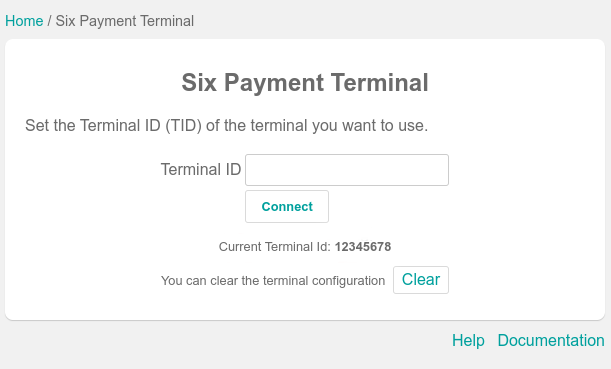
Task: Click the word Payment in the main heading
Action: (274, 83)
